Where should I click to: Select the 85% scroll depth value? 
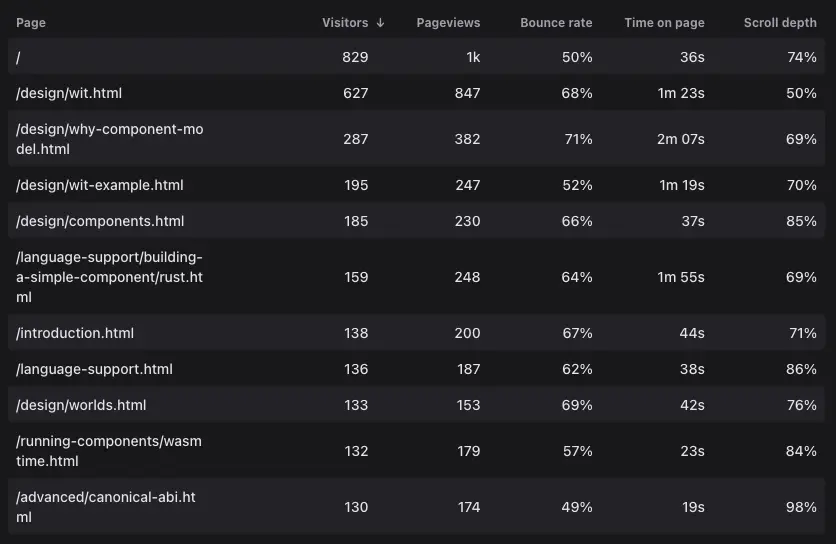coord(801,221)
